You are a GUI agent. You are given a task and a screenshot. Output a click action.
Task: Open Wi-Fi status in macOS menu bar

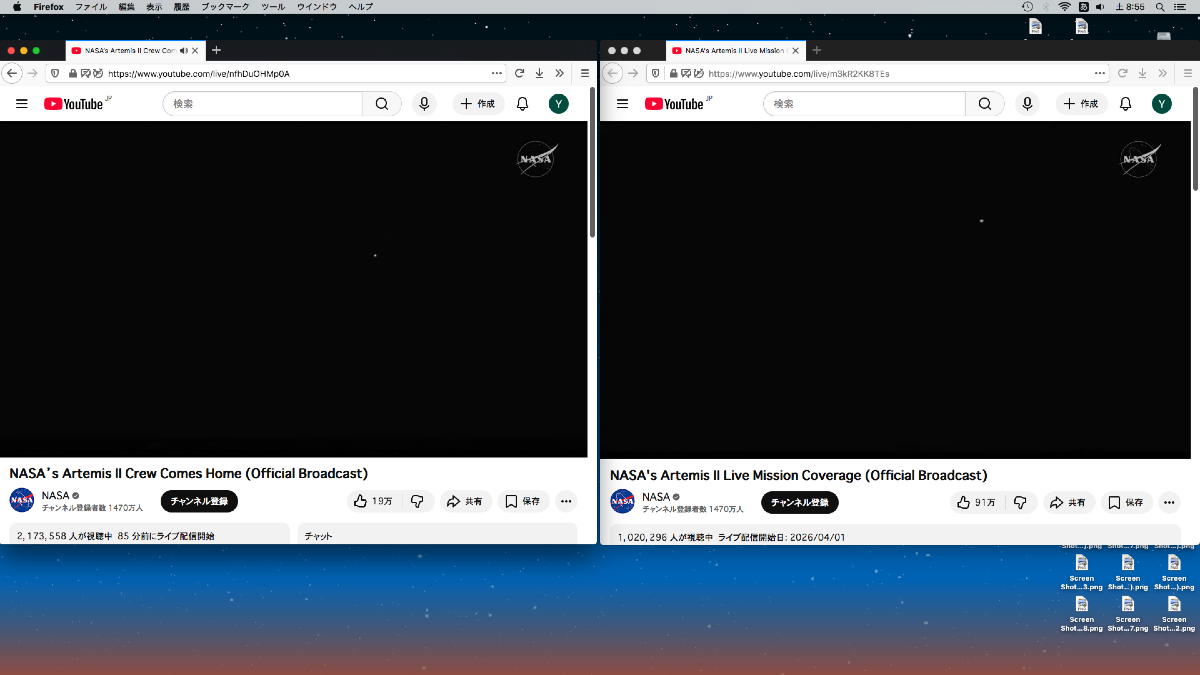click(x=1065, y=7)
